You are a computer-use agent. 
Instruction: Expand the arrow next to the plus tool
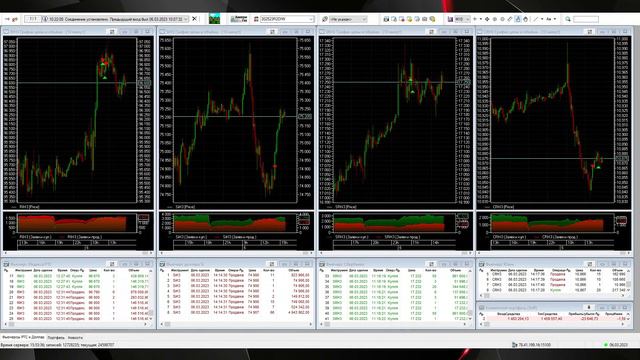pos(481,19)
